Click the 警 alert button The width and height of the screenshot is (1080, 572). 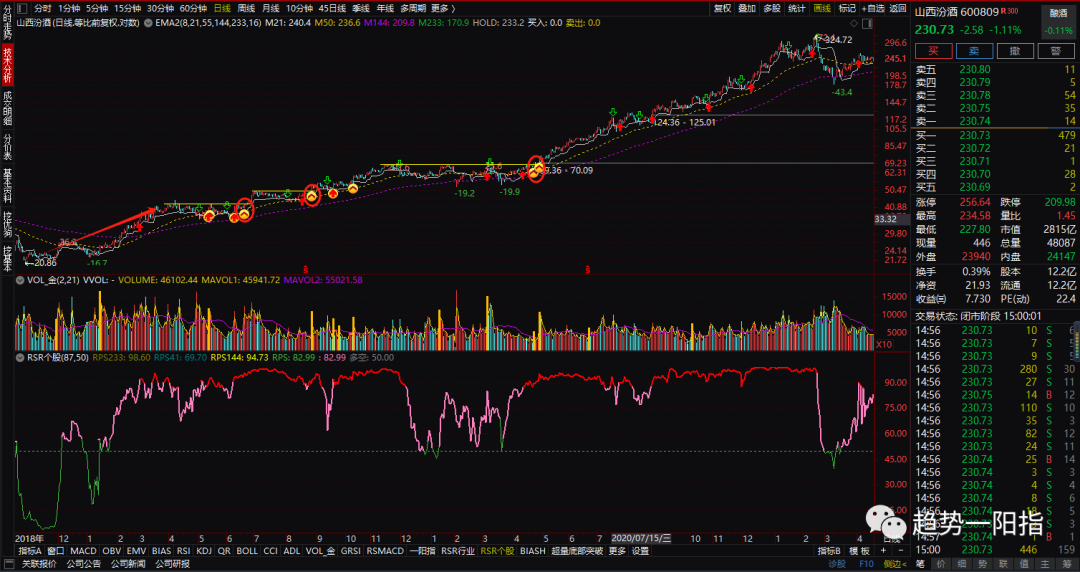[x=1055, y=51]
